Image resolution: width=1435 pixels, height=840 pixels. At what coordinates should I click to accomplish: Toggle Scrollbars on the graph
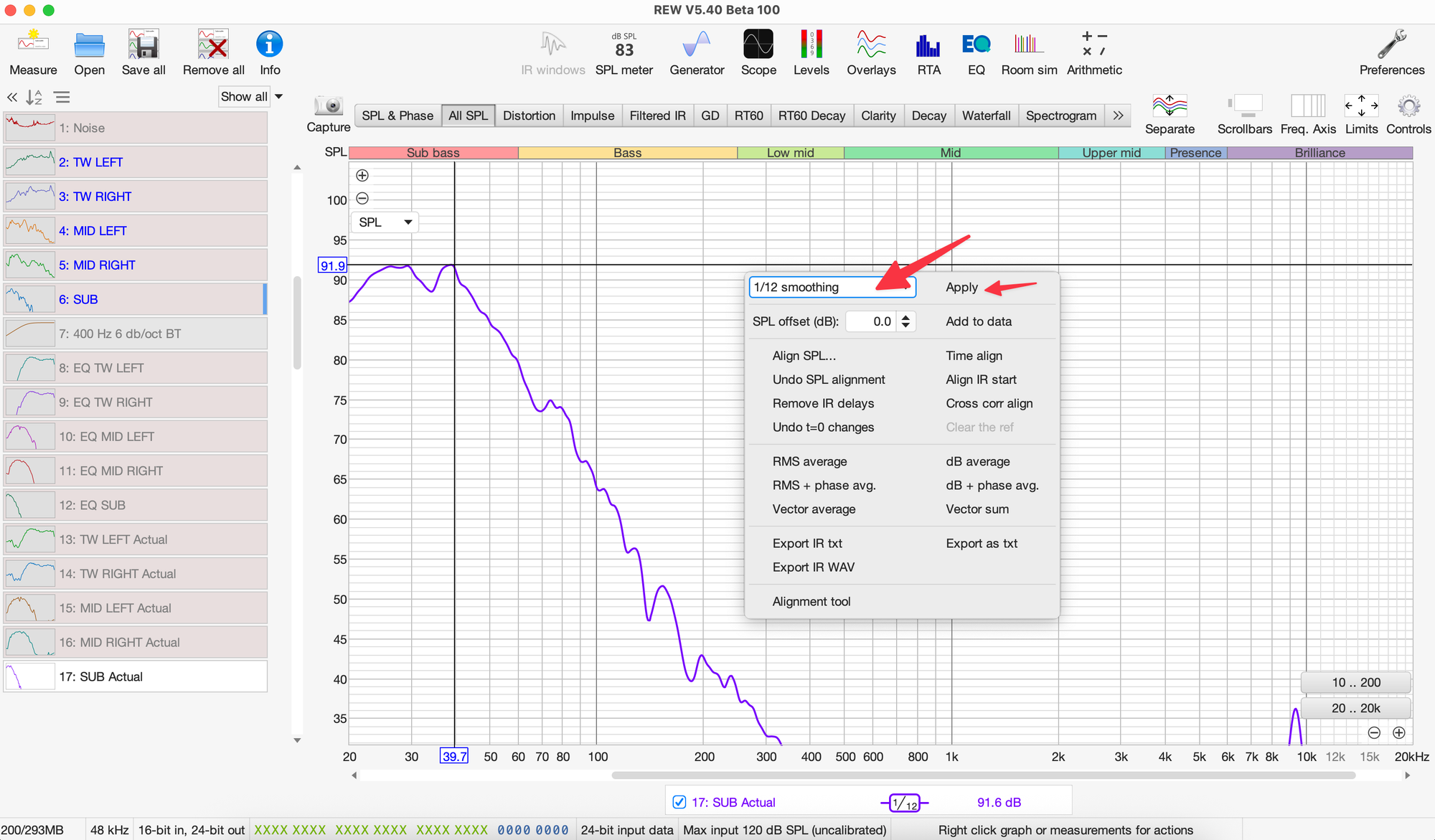pyautogui.click(x=1244, y=106)
